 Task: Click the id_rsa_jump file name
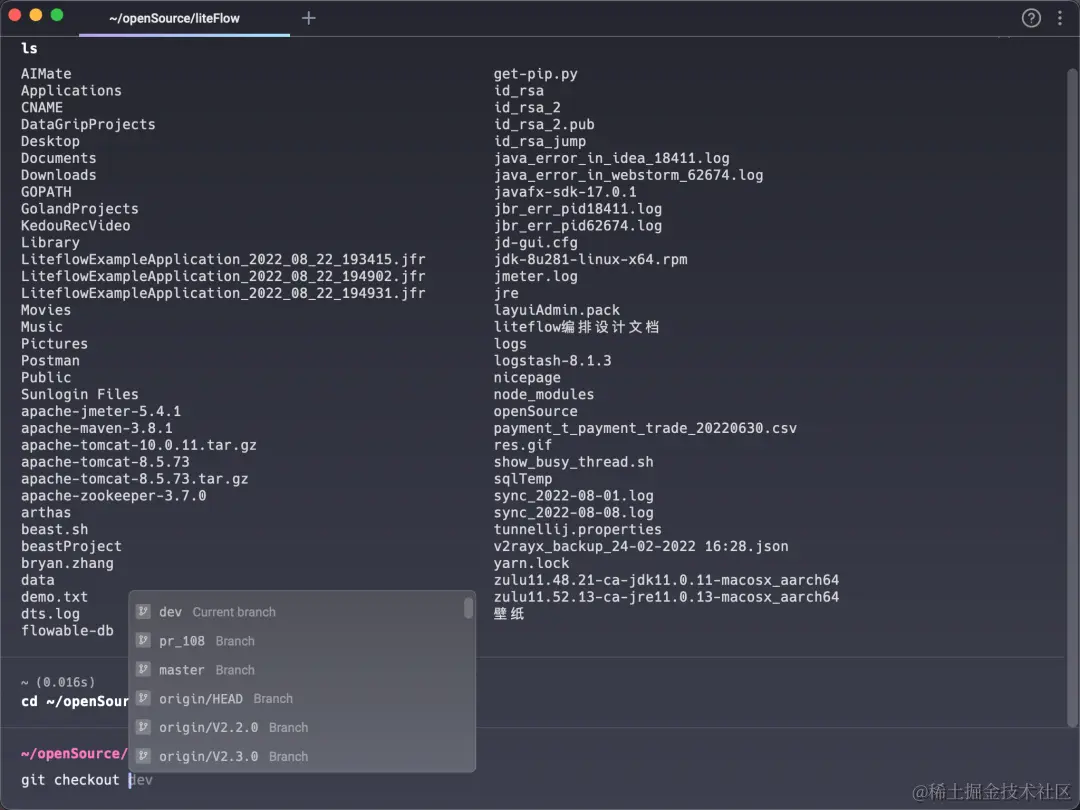click(540, 141)
